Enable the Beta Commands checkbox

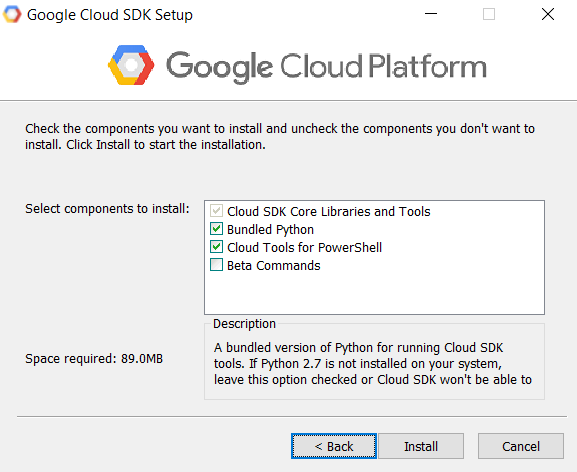point(216,265)
